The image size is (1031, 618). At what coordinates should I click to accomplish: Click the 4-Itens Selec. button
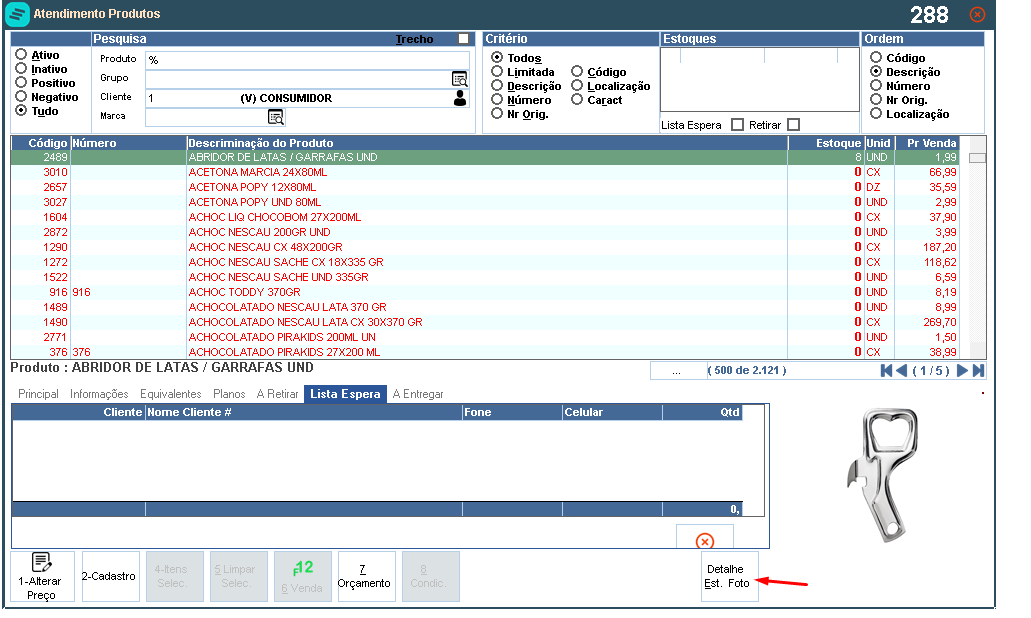pos(174,577)
